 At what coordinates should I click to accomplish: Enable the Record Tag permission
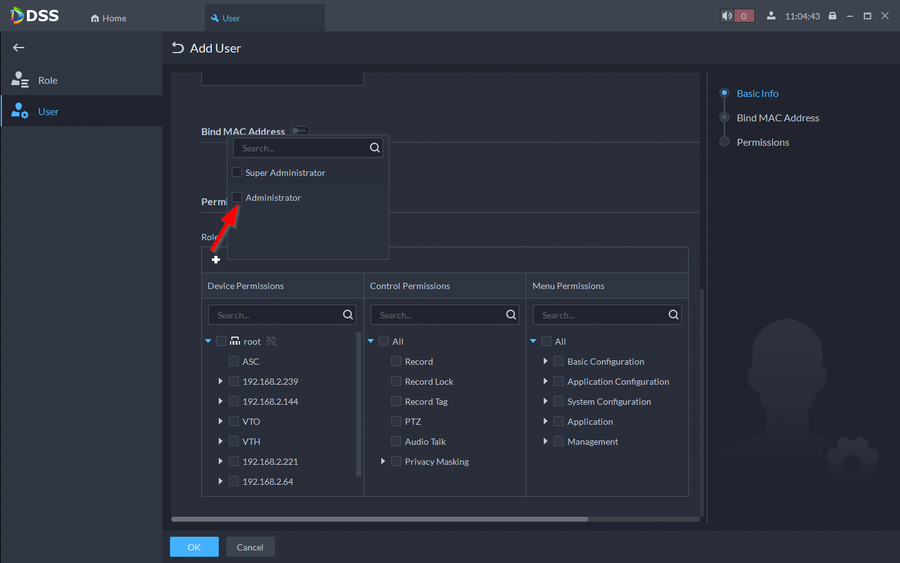pyautogui.click(x=396, y=401)
